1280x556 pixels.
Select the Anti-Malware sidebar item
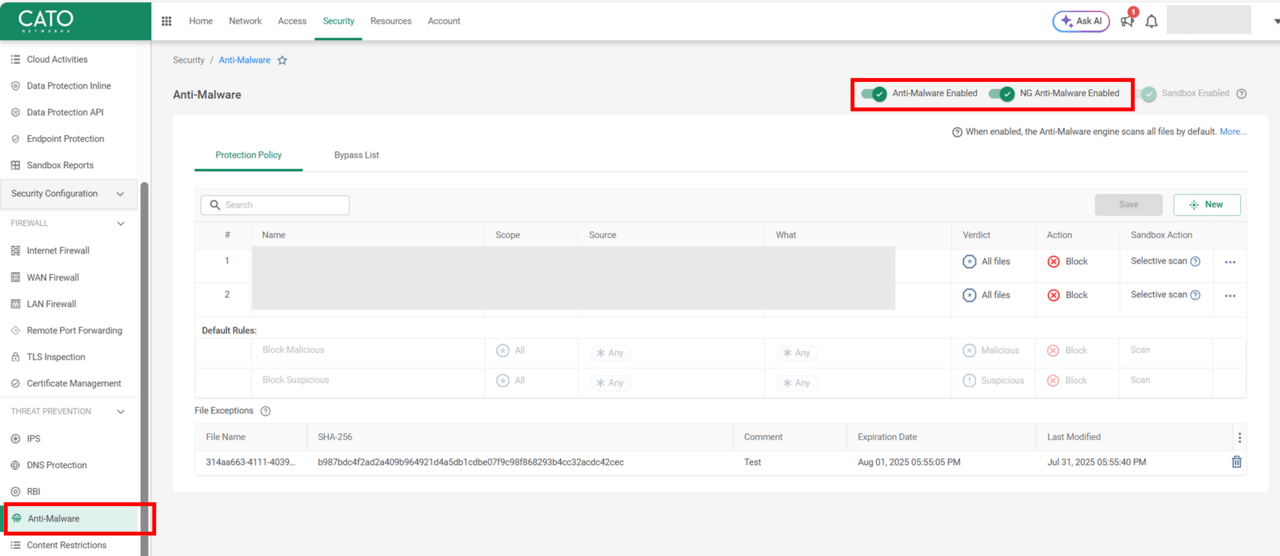tap(71, 519)
